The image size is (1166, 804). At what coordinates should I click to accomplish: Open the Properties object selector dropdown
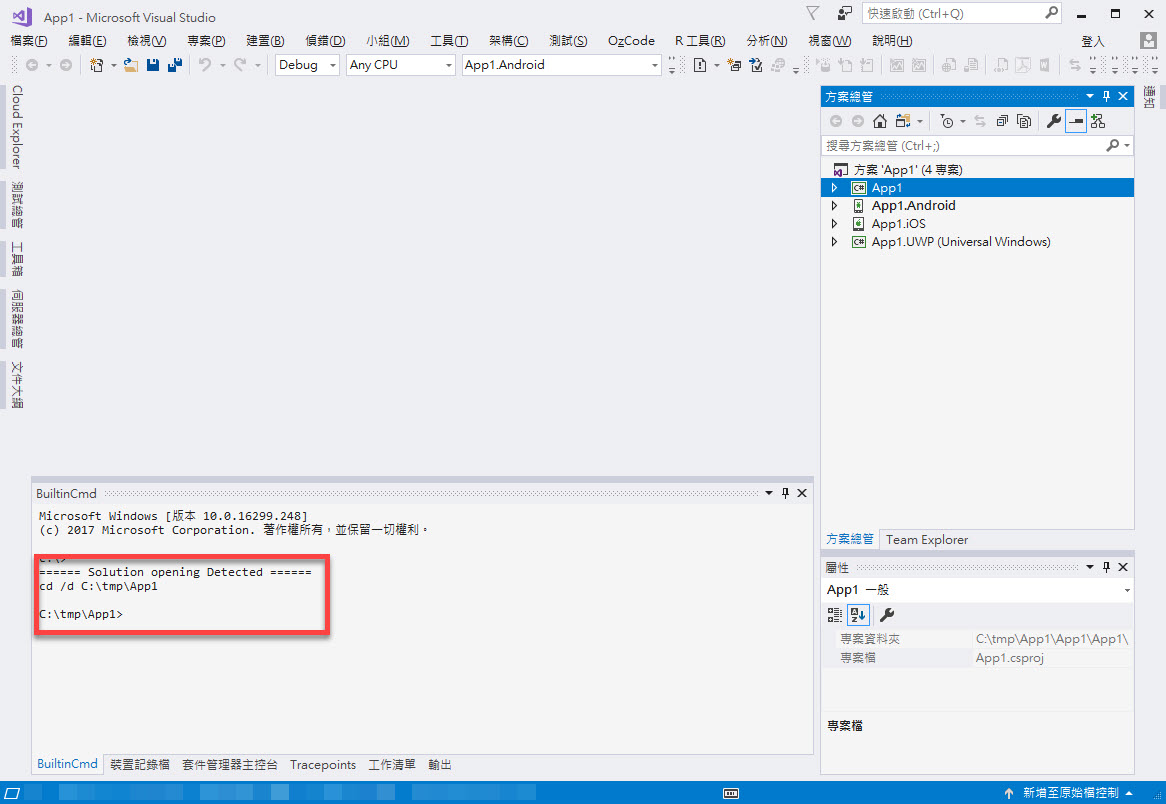(1127, 591)
